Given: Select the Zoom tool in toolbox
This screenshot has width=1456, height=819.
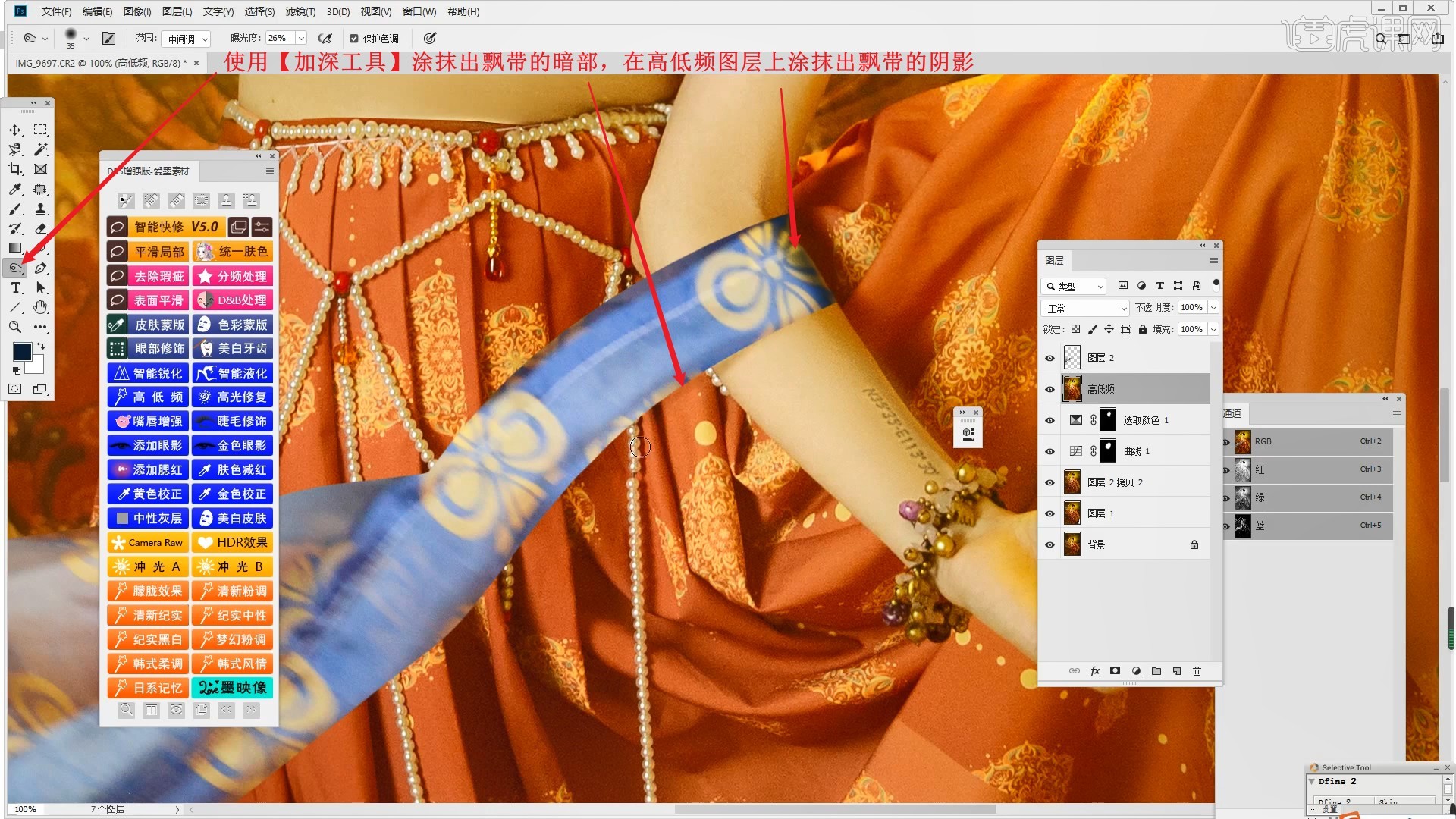Looking at the screenshot, I should click(x=15, y=327).
